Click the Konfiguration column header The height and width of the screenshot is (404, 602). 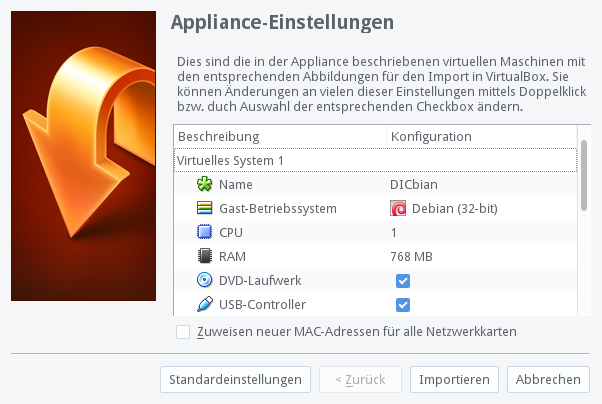[481, 137]
